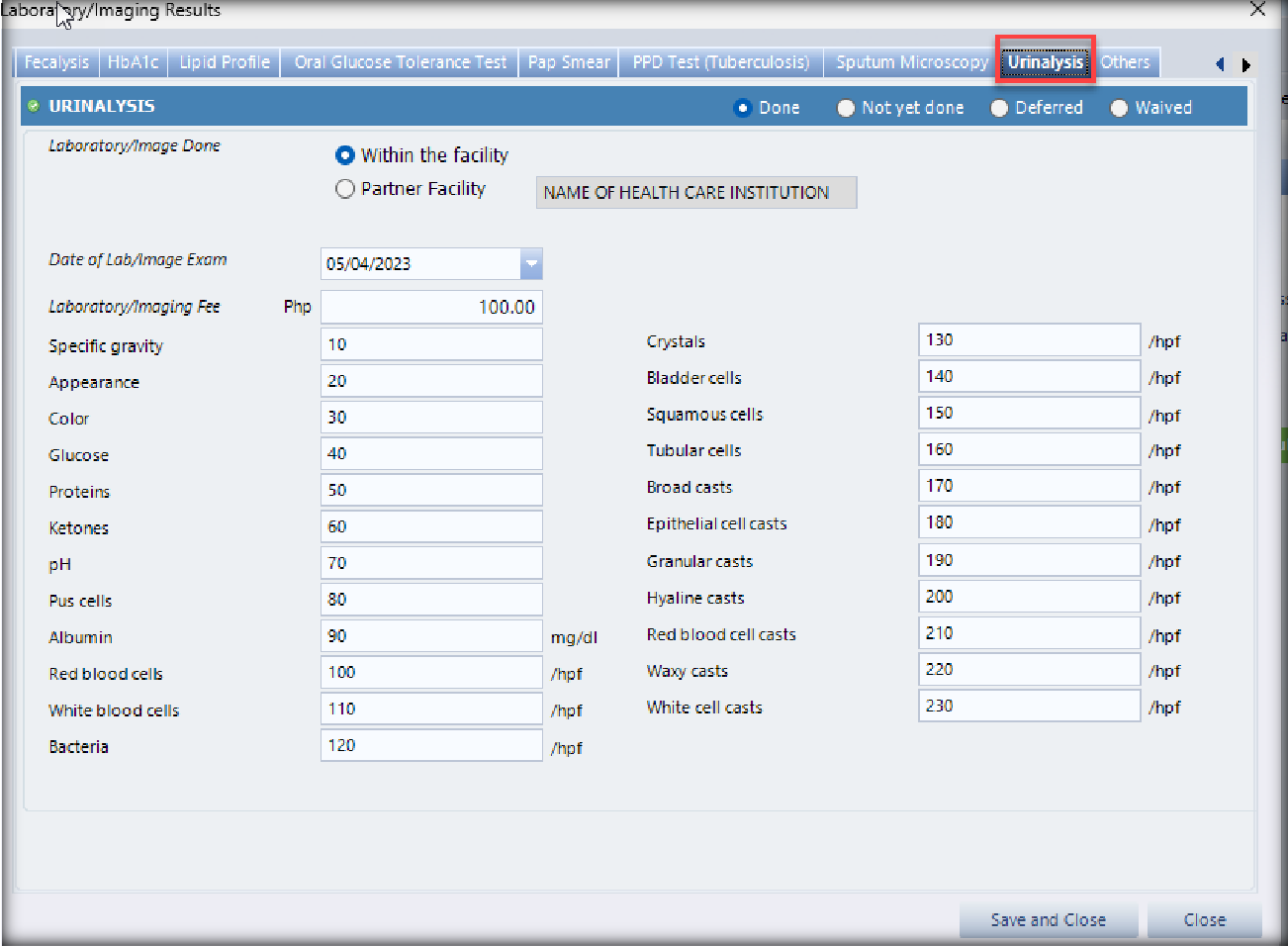
Task: Set the status to Waived
Action: point(1119,108)
